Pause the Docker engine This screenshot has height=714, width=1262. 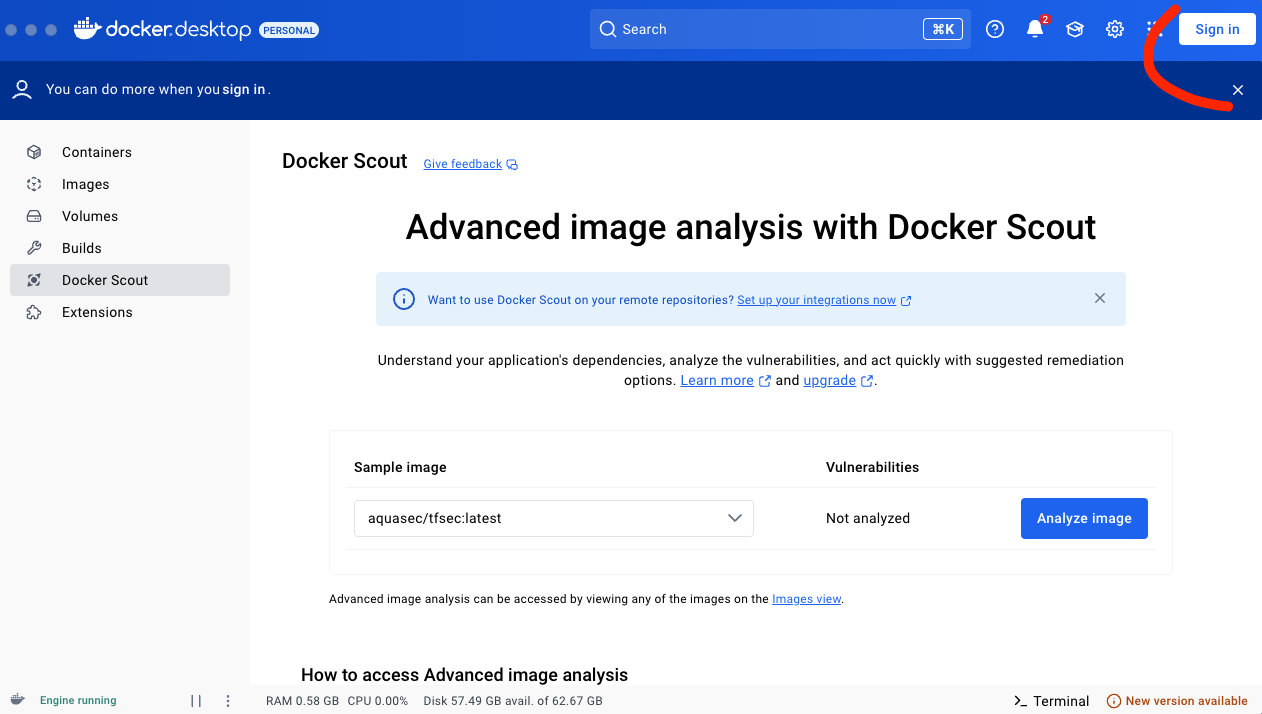tap(196, 701)
